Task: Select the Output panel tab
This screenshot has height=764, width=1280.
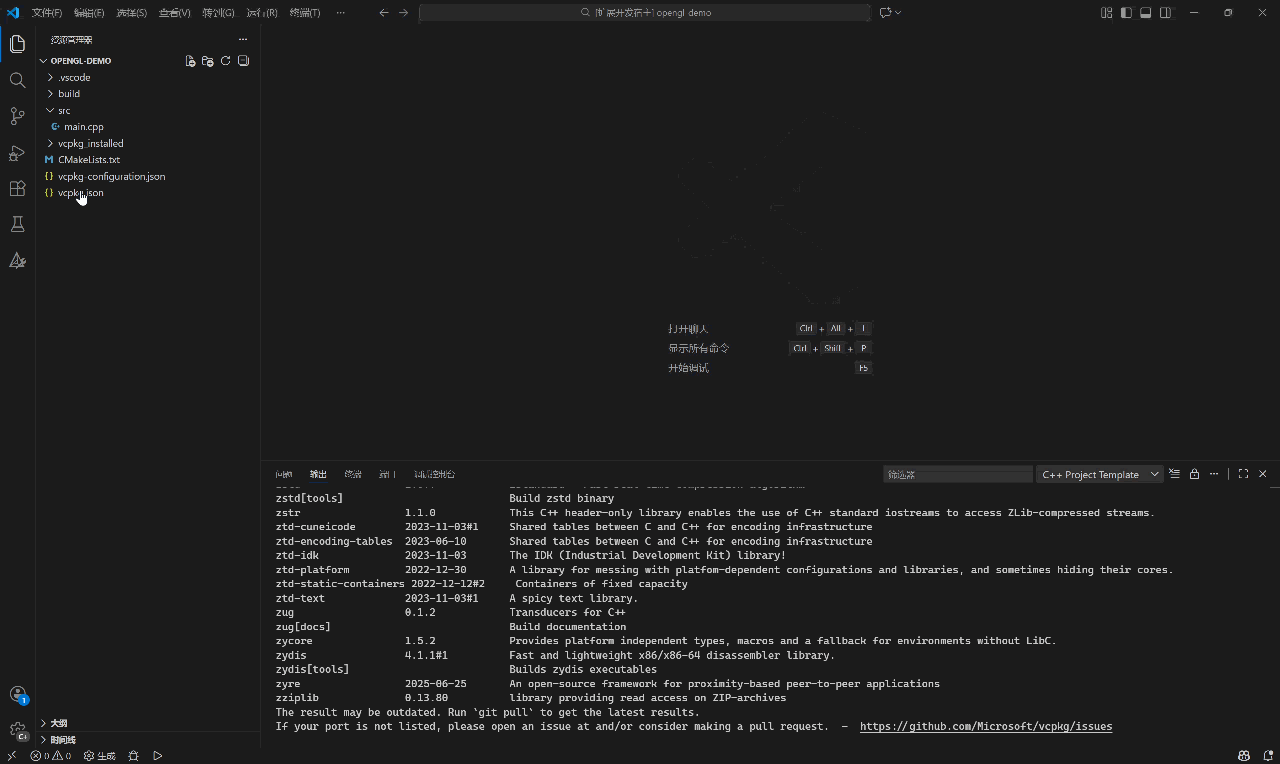Action: coord(318,474)
